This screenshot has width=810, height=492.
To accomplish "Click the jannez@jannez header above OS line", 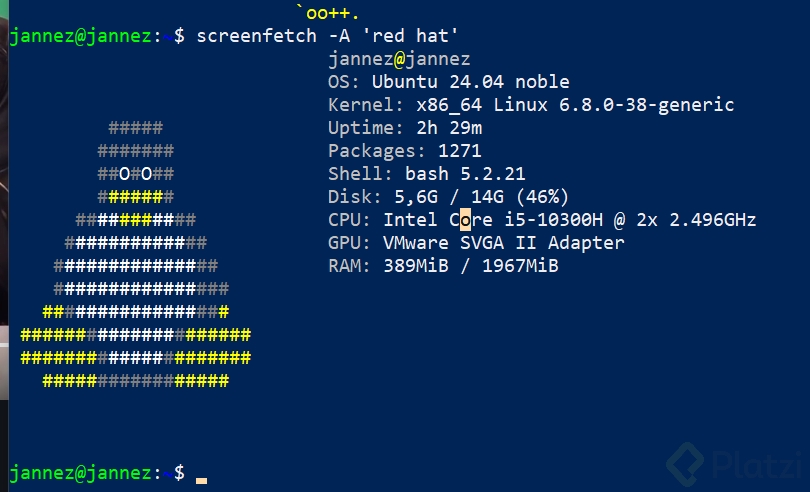I will [x=399, y=59].
